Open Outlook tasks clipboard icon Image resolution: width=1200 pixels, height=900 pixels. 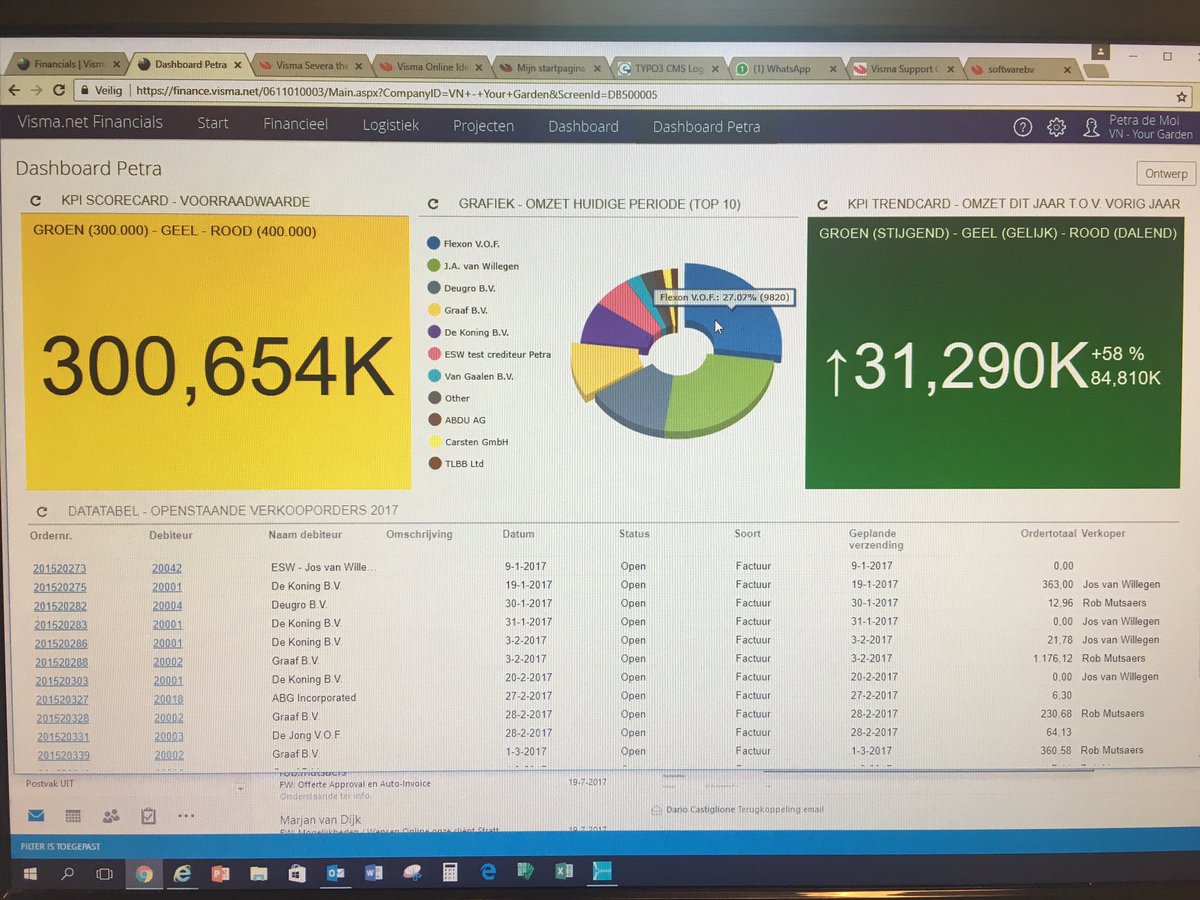click(x=148, y=816)
